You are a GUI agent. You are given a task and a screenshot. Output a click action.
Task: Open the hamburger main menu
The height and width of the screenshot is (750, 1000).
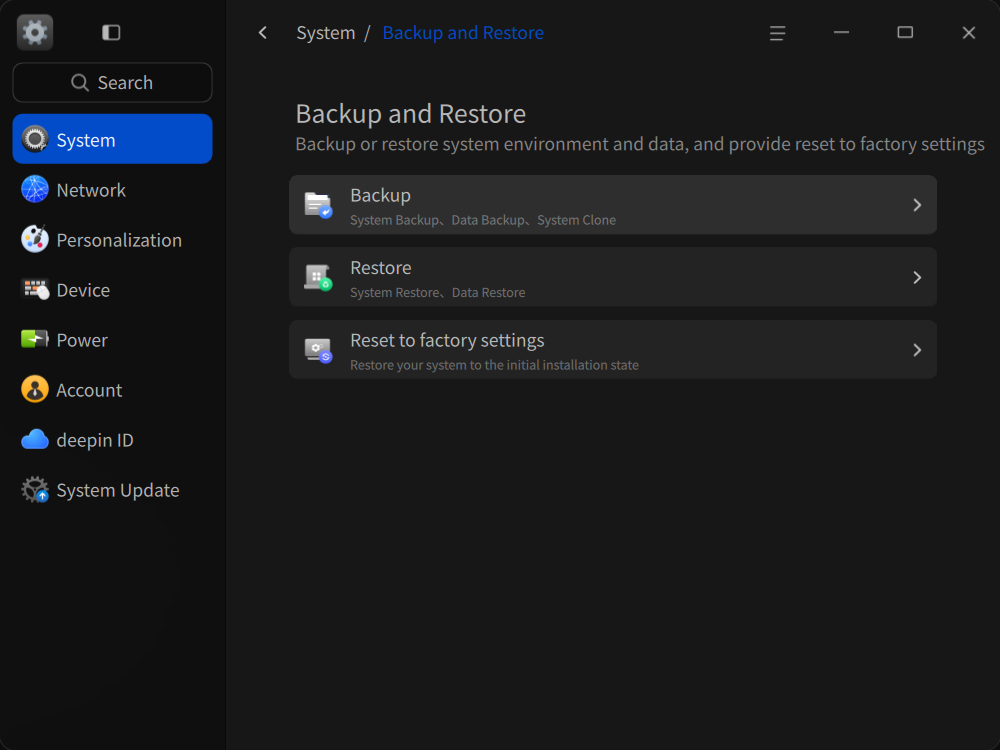coord(777,33)
